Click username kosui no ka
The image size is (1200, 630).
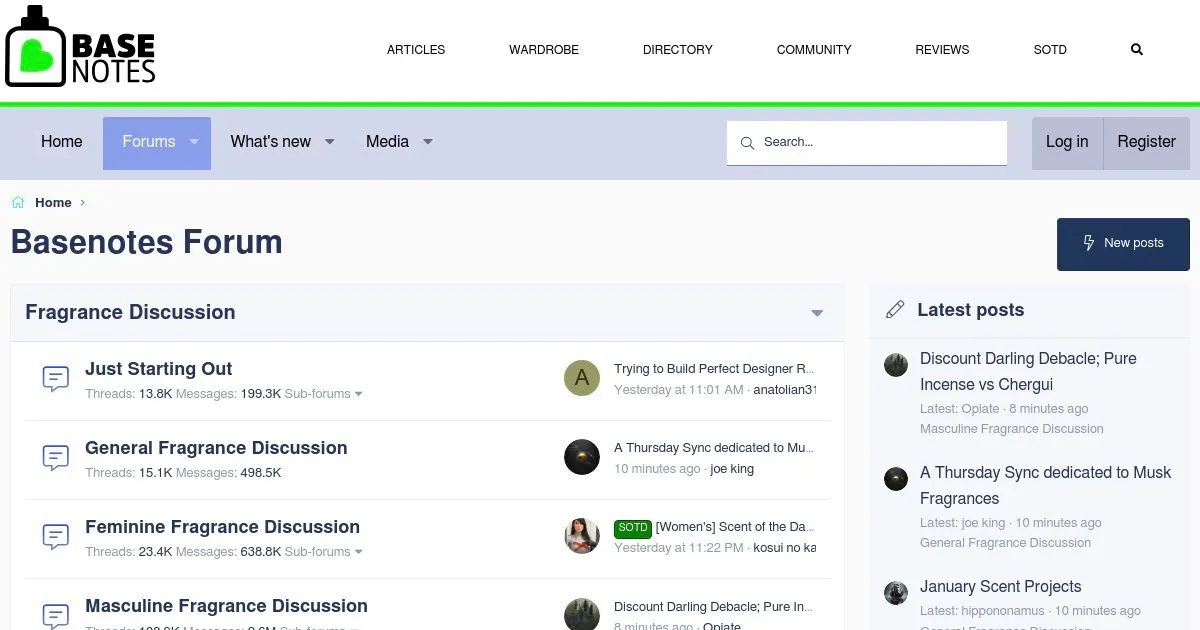[x=784, y=548]
